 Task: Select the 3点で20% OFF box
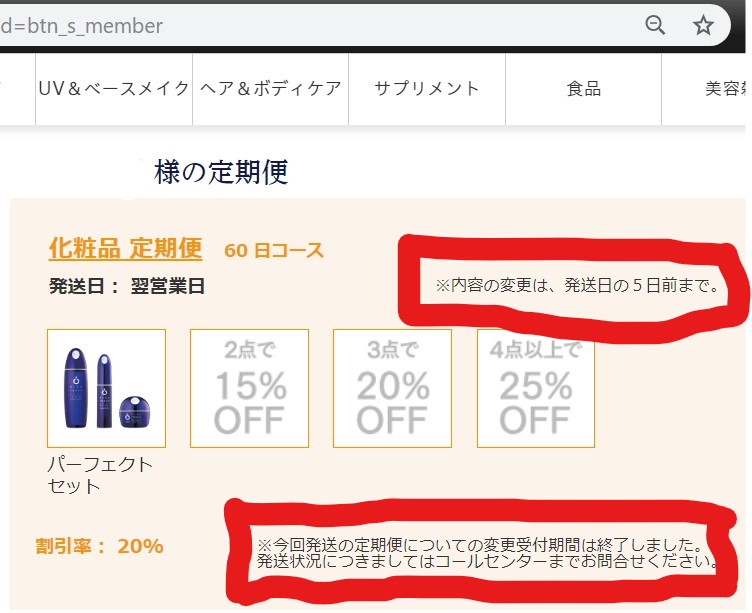[x=392, y=388]
